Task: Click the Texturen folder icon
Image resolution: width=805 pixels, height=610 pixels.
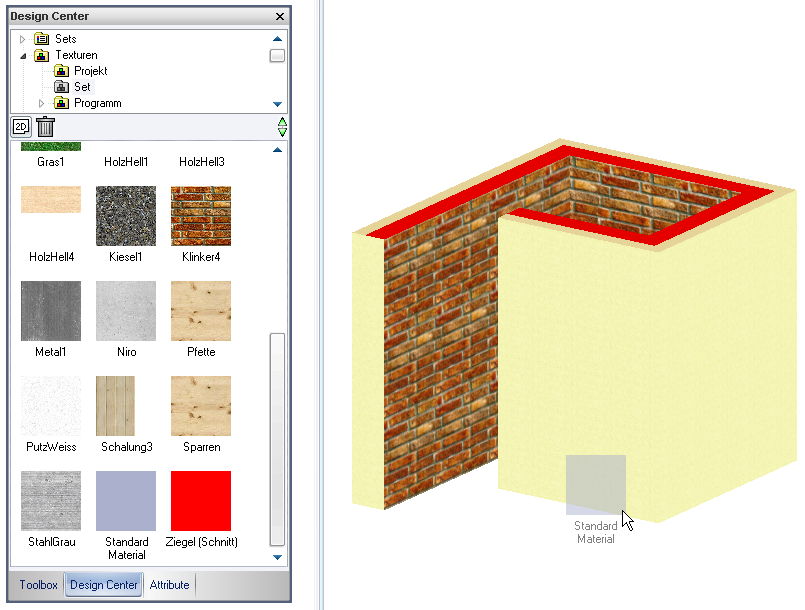Action: click(42, 55)
